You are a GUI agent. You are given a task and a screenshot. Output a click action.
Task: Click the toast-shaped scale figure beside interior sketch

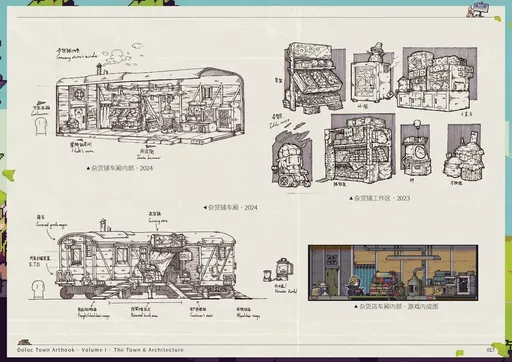[40, 126]
